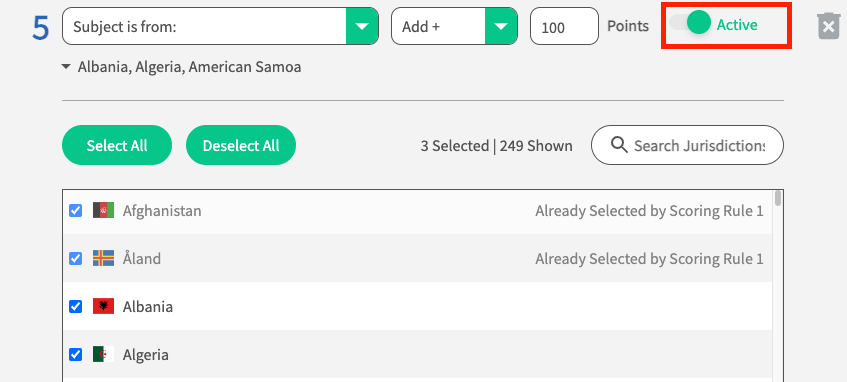847x382 pixels.
Task: Click the Albania flag icon
Action: (103, 306)
